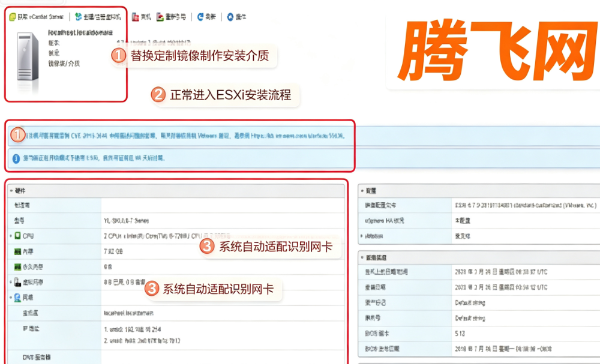Click the Get vCenter Server icon
Viewport: 600px width, 364px height.
click(12, 17)
